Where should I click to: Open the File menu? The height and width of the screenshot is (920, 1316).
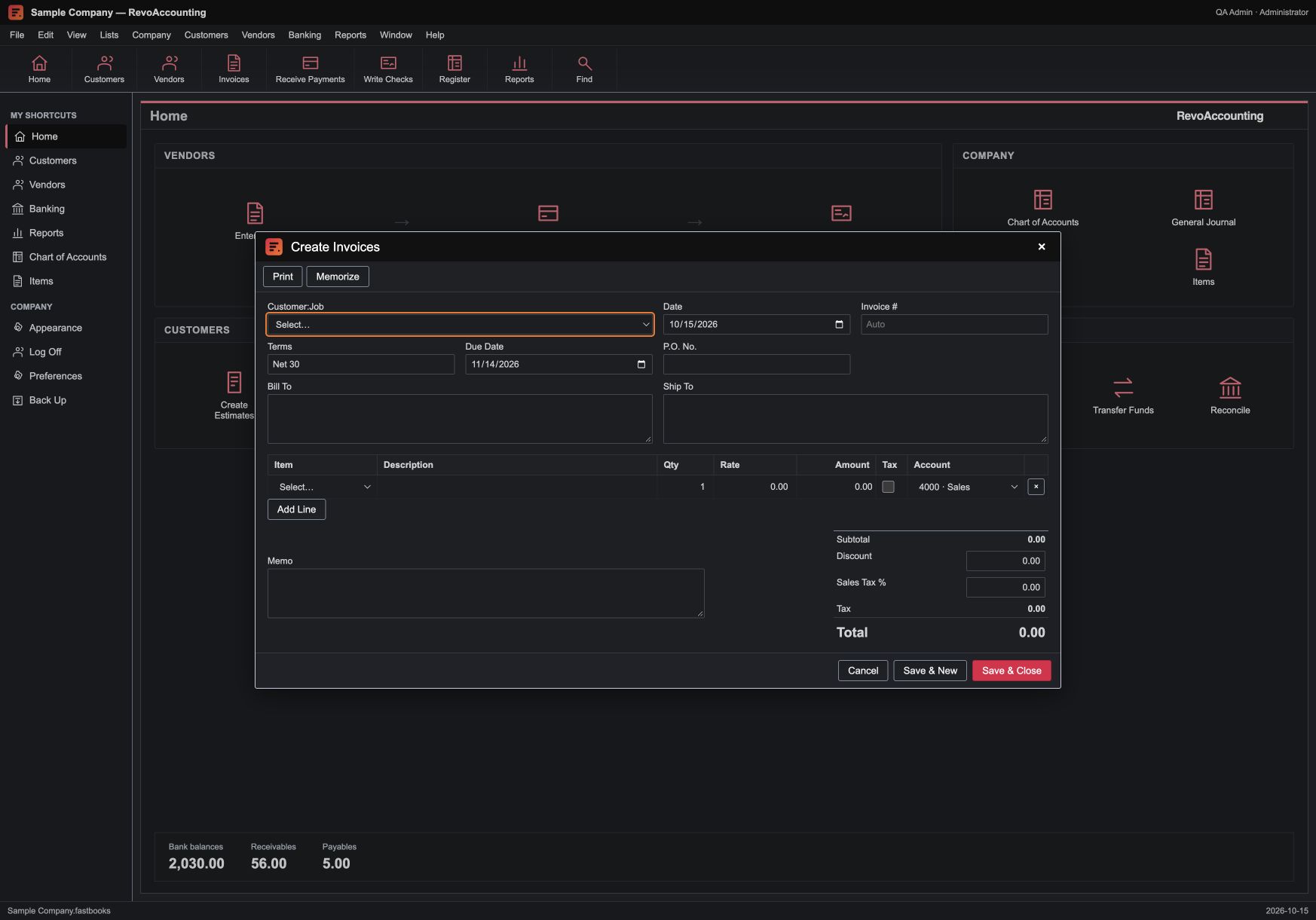pyautogui.click(x=17, y=35)
